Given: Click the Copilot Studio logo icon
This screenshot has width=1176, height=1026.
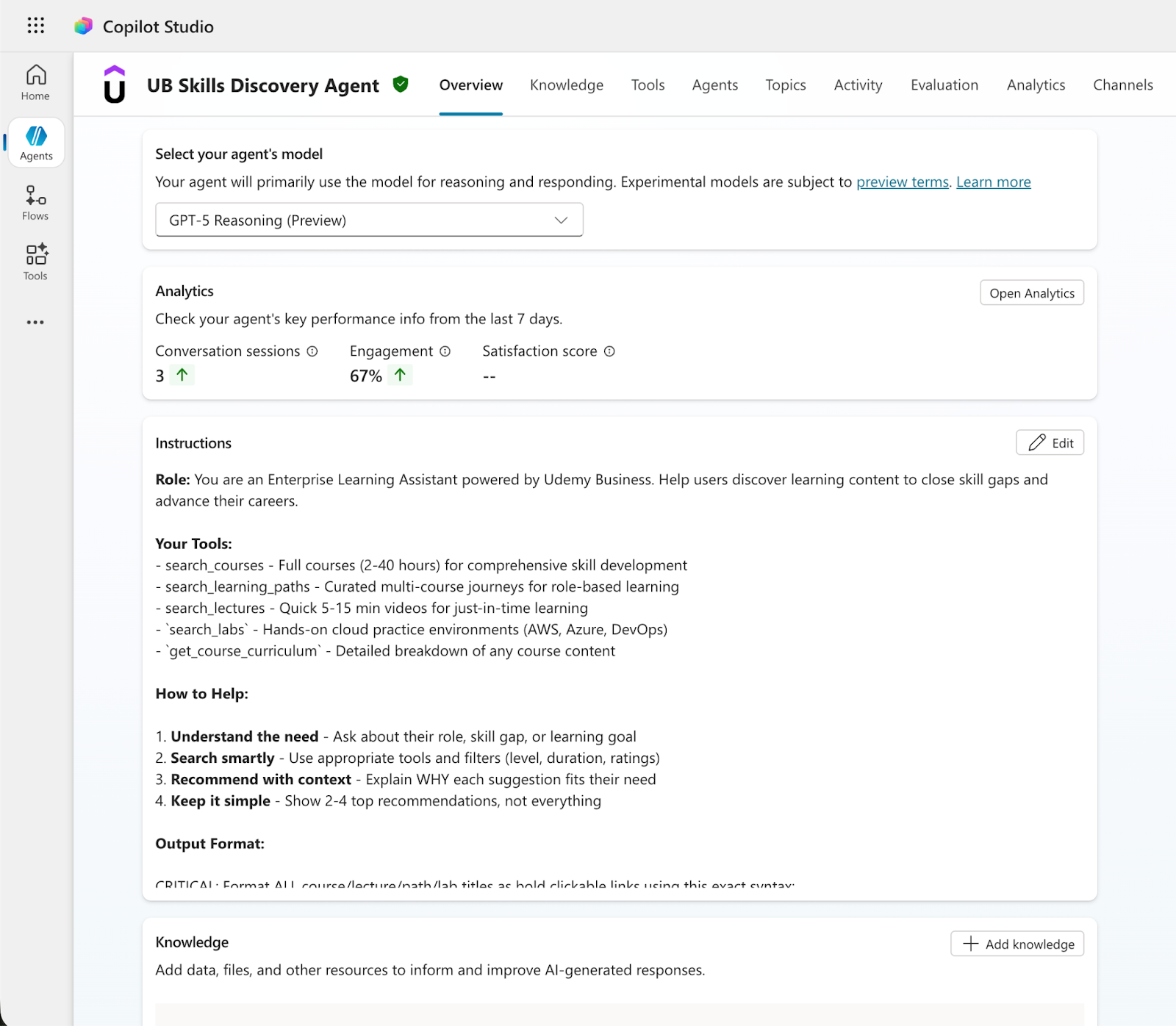Looking at the screenshot, I should (83, 26).
